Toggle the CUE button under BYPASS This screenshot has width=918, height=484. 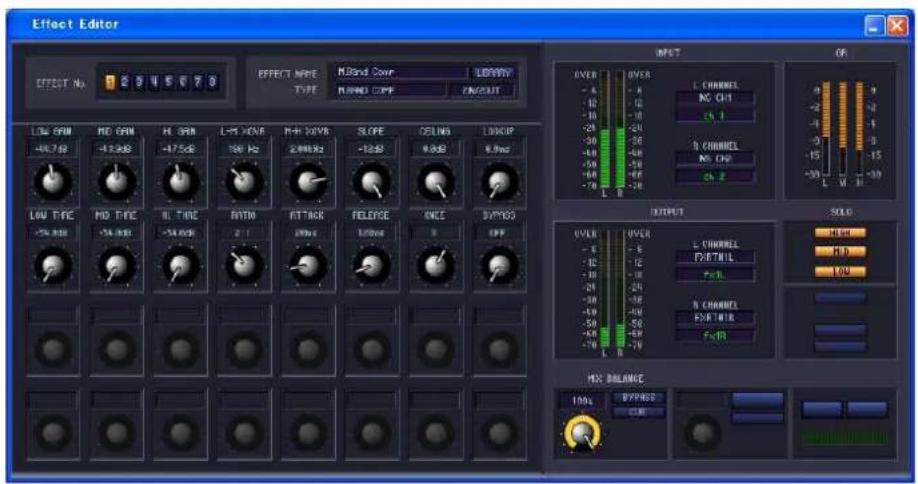(639, 412)
